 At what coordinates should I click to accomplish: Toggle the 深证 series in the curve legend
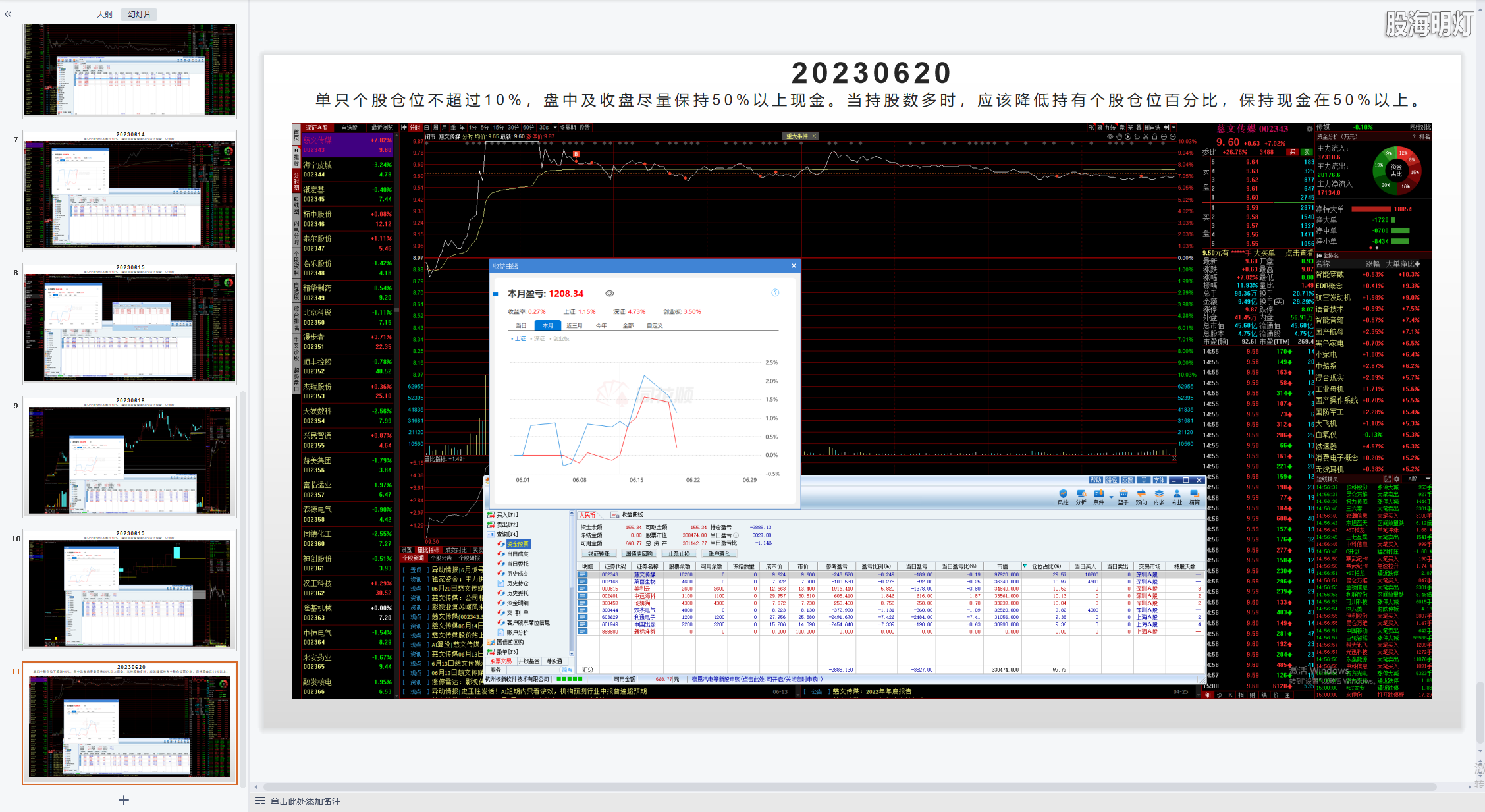(539, 338)
